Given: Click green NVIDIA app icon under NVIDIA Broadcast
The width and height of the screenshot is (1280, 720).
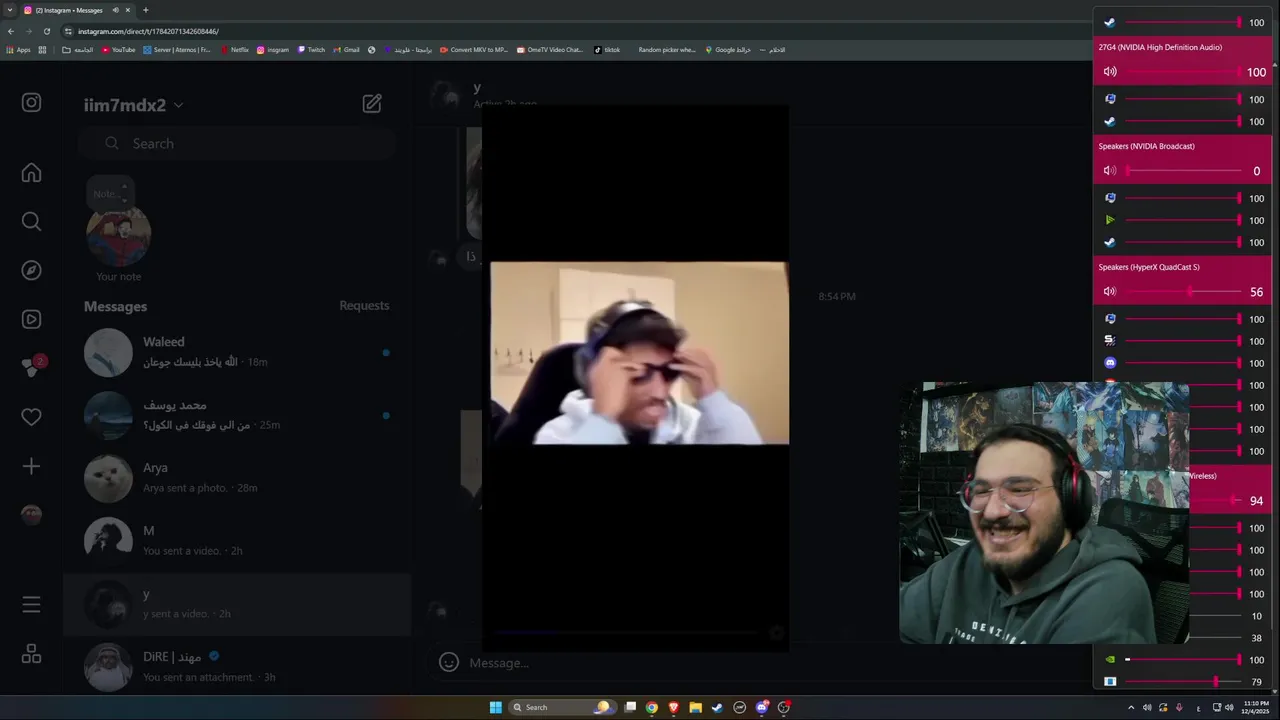Looking at the screenshot, I should coord(1110,220).
